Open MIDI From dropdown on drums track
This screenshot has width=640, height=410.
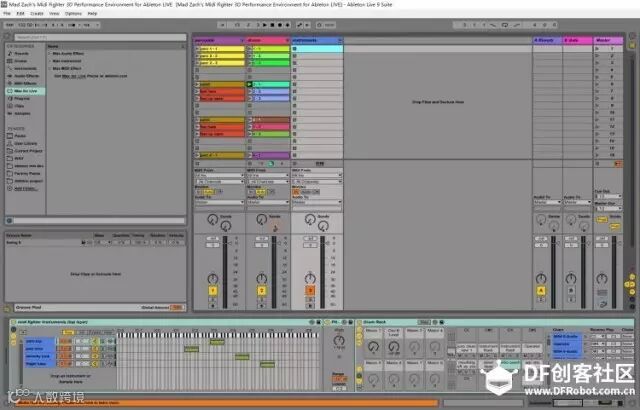tap(268, 175)
